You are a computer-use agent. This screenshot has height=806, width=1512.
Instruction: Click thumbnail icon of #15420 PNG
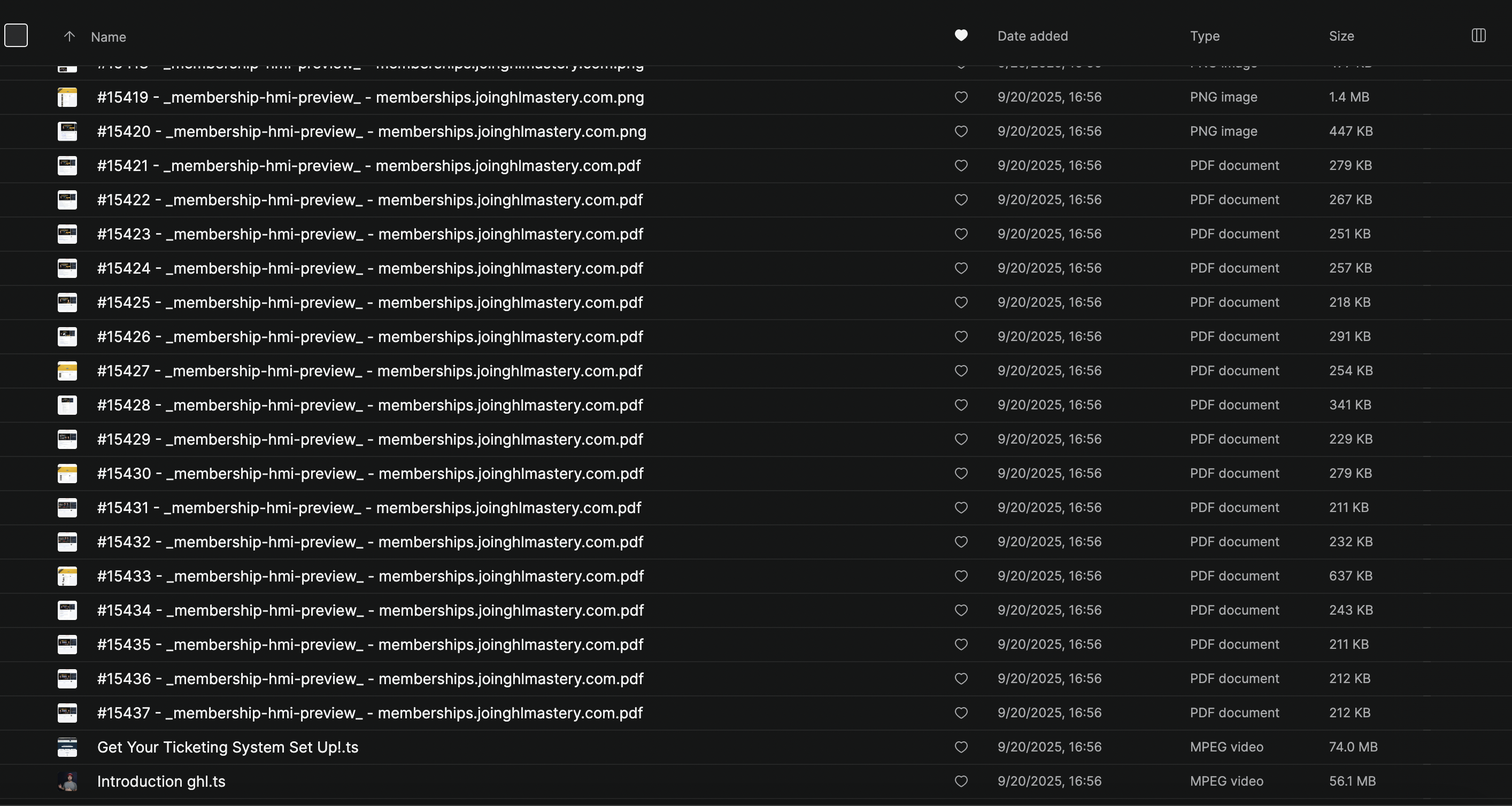67,131
